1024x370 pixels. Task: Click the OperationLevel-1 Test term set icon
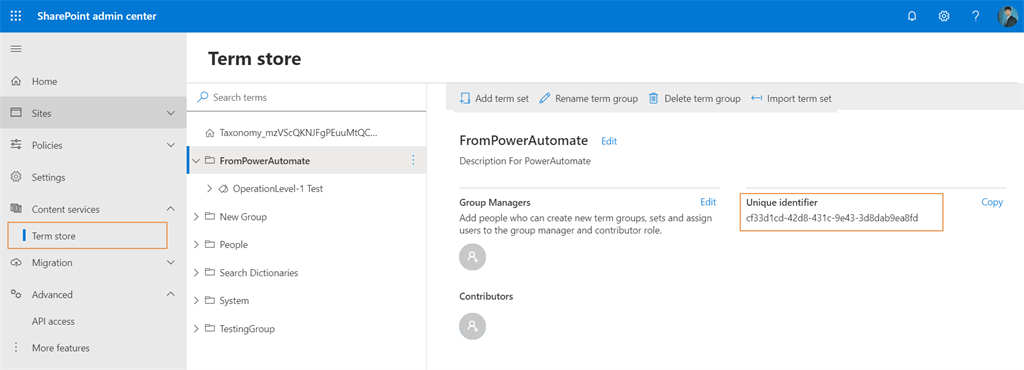click(223, 189)
